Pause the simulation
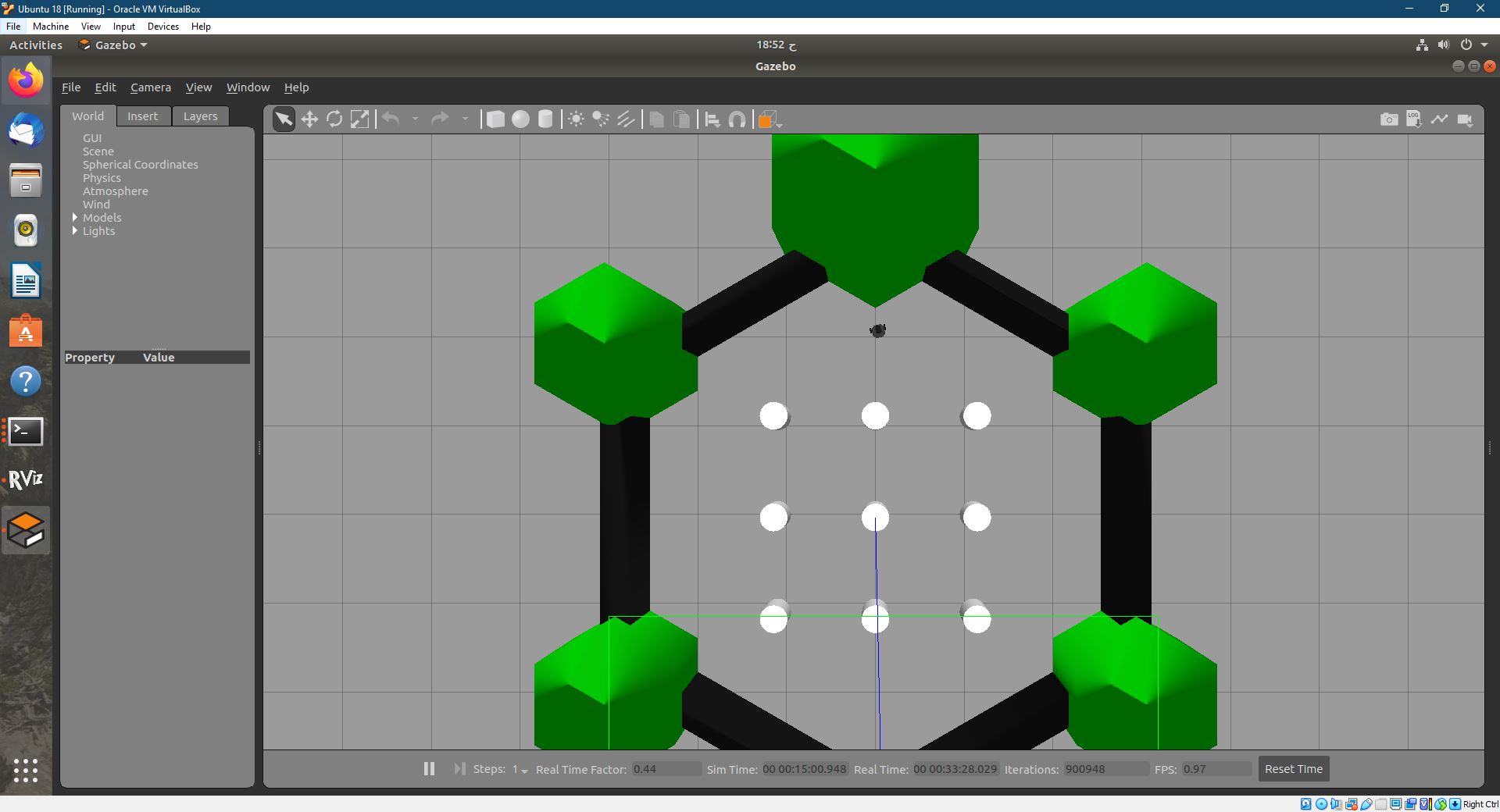Screen dimensions: 1500x812 [428, 769]
